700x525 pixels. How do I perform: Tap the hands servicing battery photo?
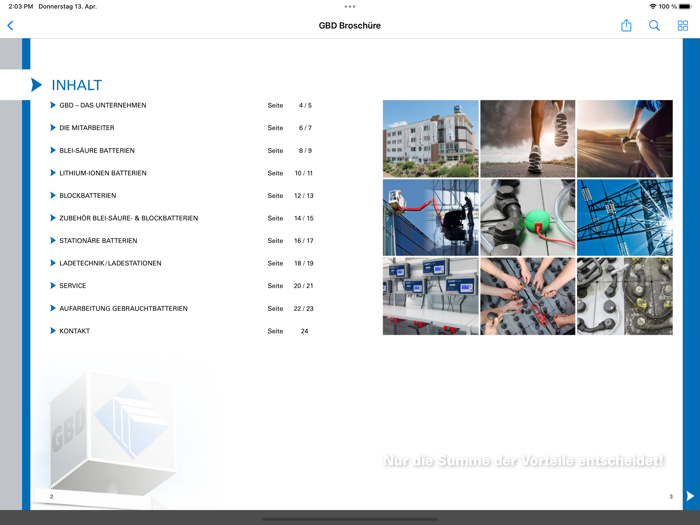tap(528, 296)
